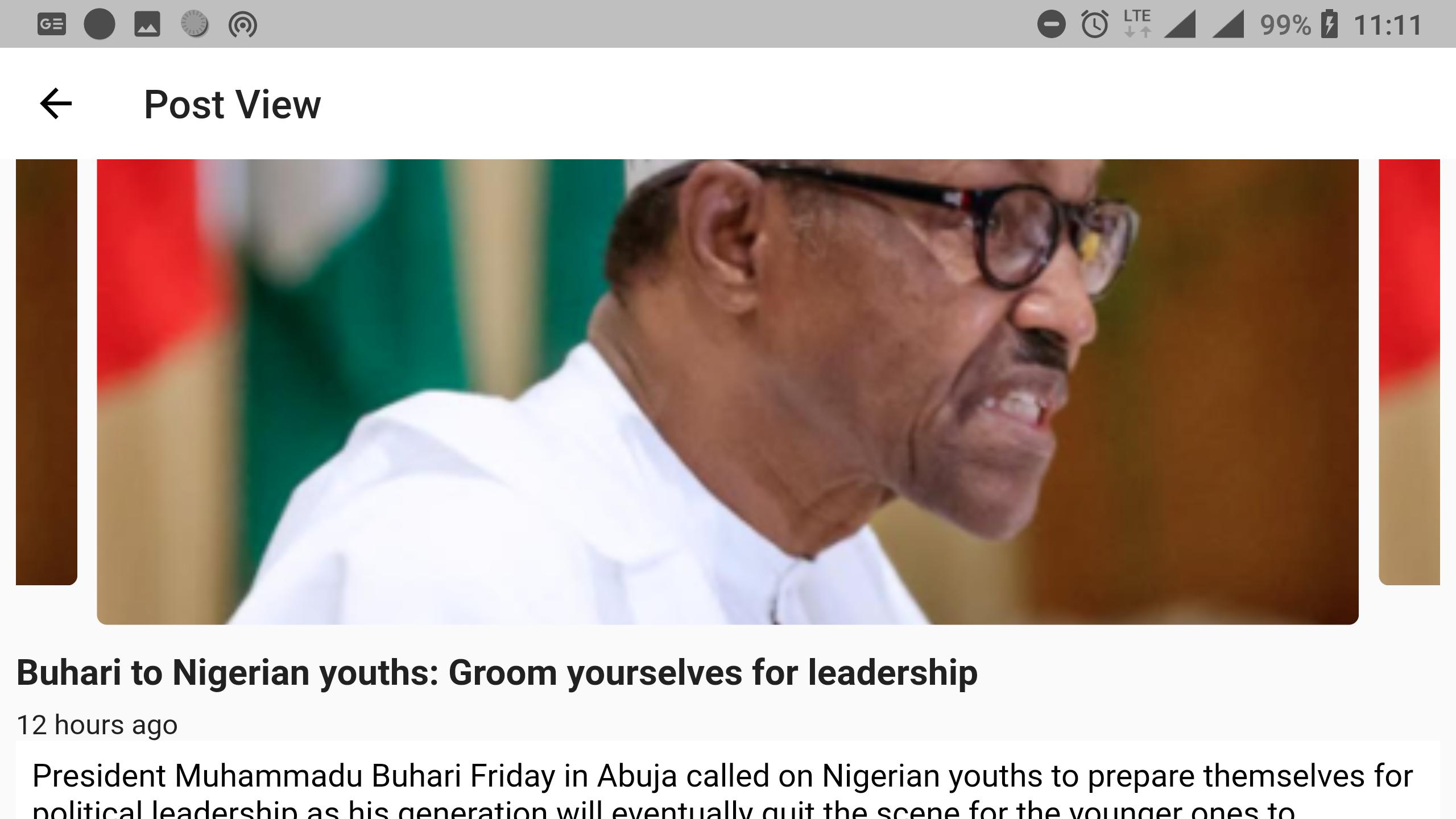The height and width of the screenshot is (819, 1456).
Task: Tap the second signal strength icon
Action: (x=1228, y=25)
